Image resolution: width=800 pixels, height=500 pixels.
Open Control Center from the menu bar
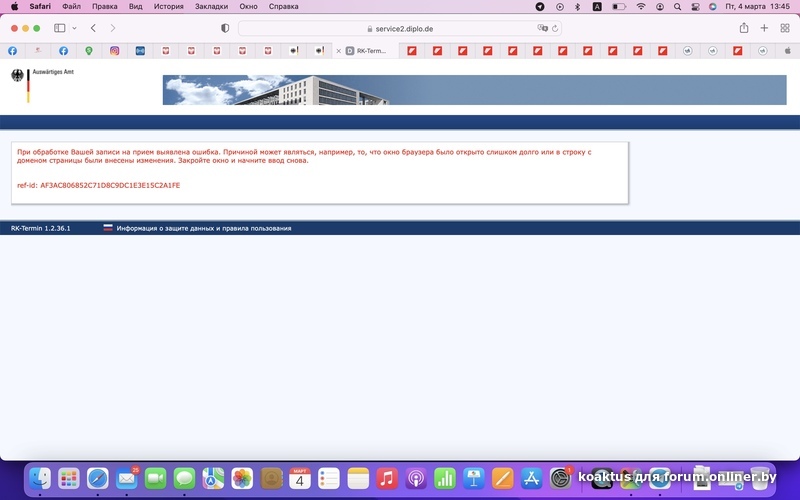coord(683,6)
